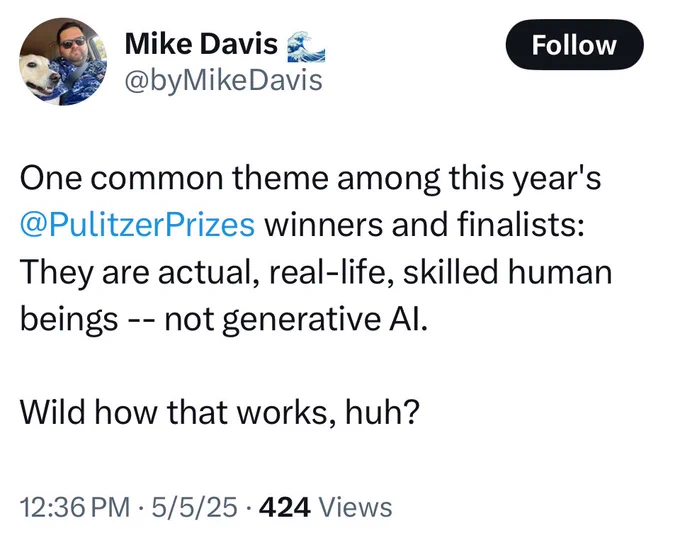The image size is (680, 533).
Task: Open the @PulitzerPrizes mention link
Action: click(137, 225)
